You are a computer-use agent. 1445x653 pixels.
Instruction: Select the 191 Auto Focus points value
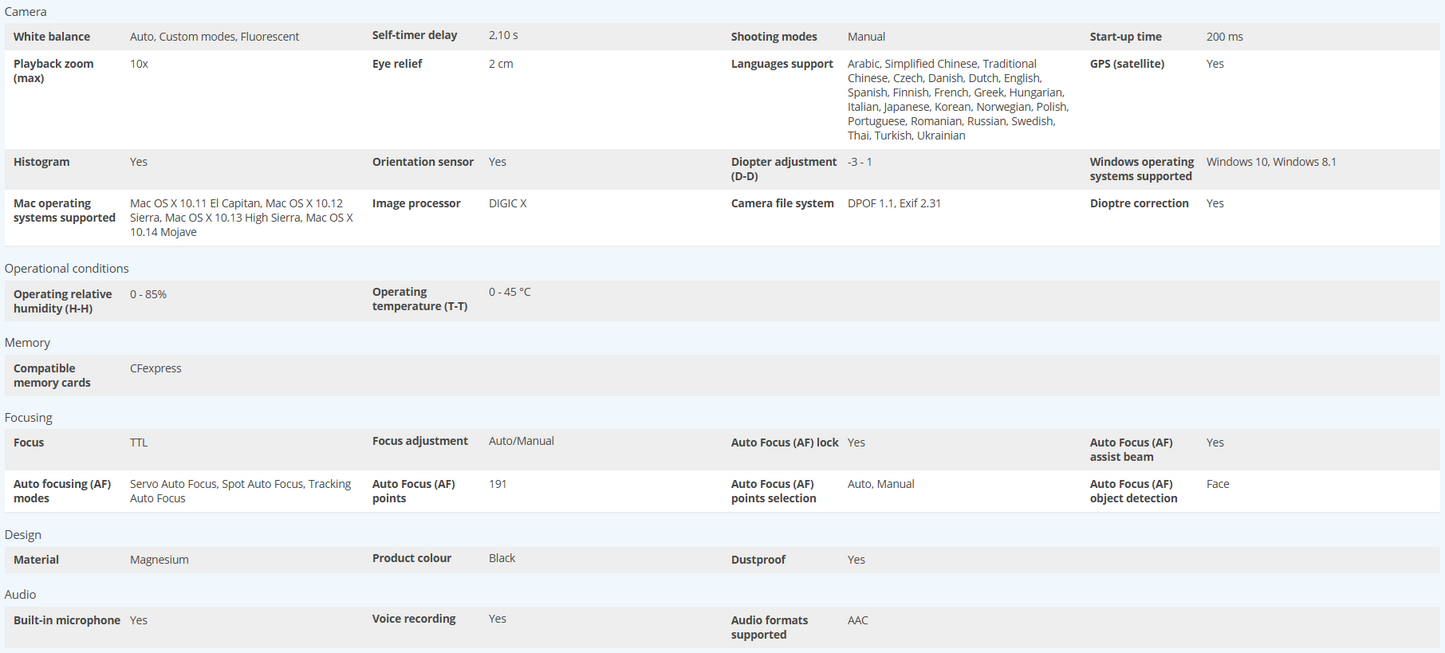[497, 484]
